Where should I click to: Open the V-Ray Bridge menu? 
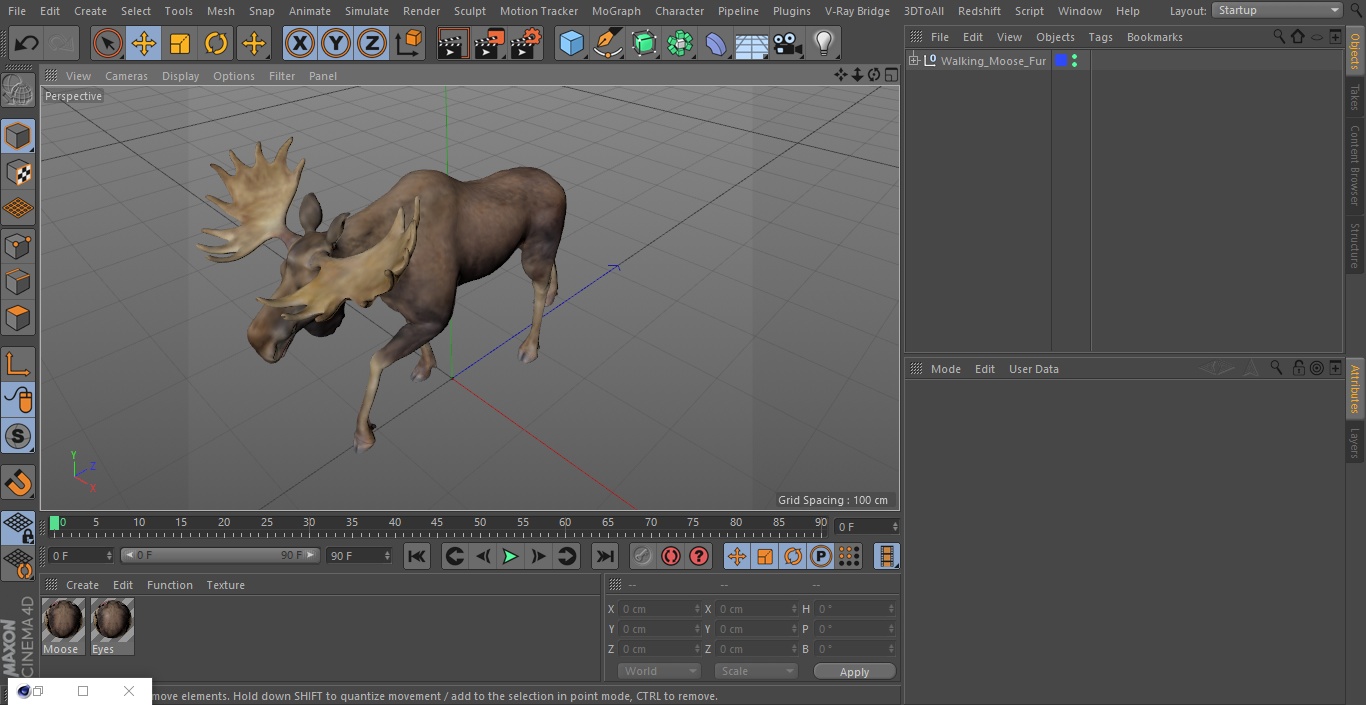pyautogui.click(x=857, y=11)
